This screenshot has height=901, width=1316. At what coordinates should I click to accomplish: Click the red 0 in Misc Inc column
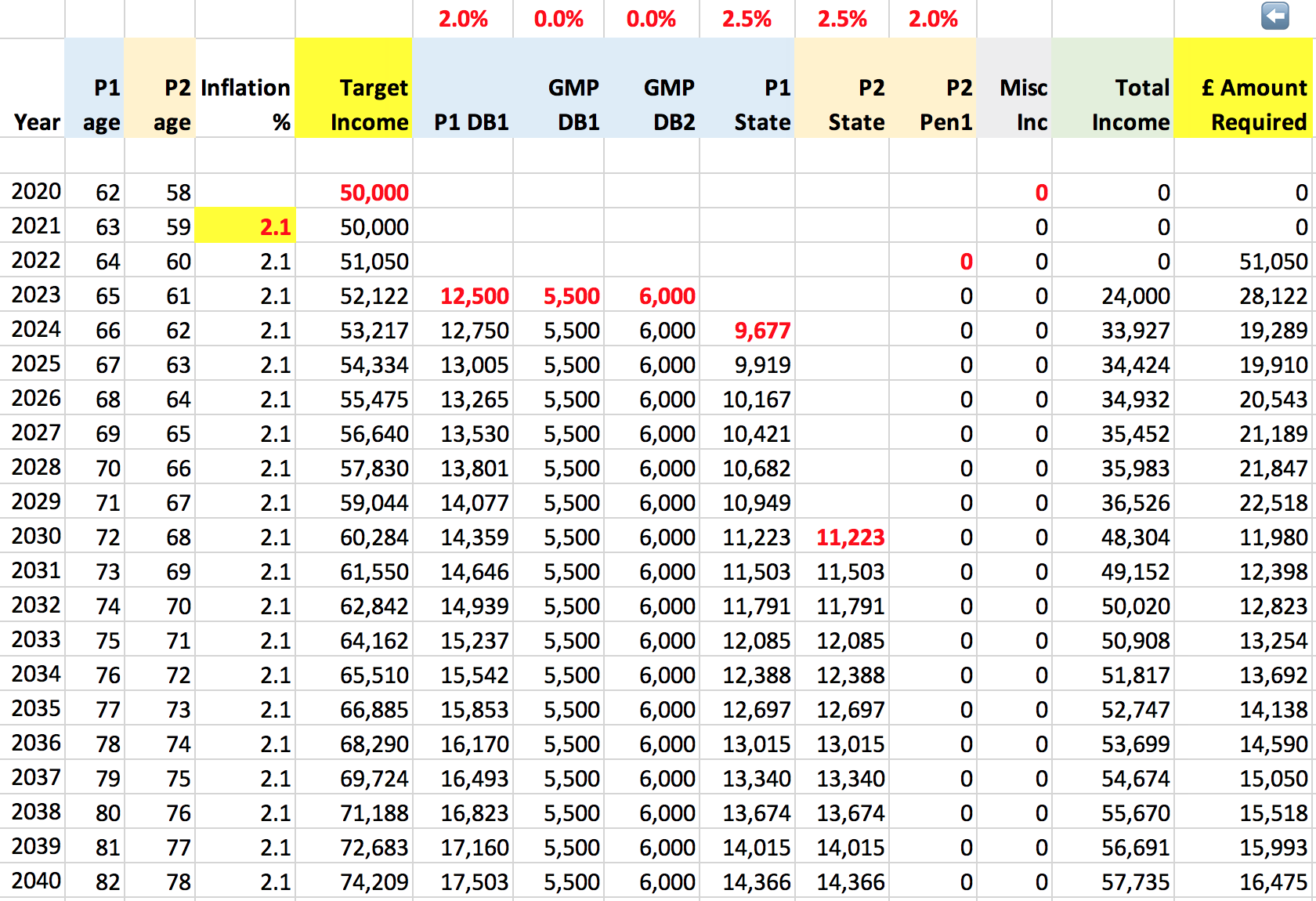point(1040,193)
